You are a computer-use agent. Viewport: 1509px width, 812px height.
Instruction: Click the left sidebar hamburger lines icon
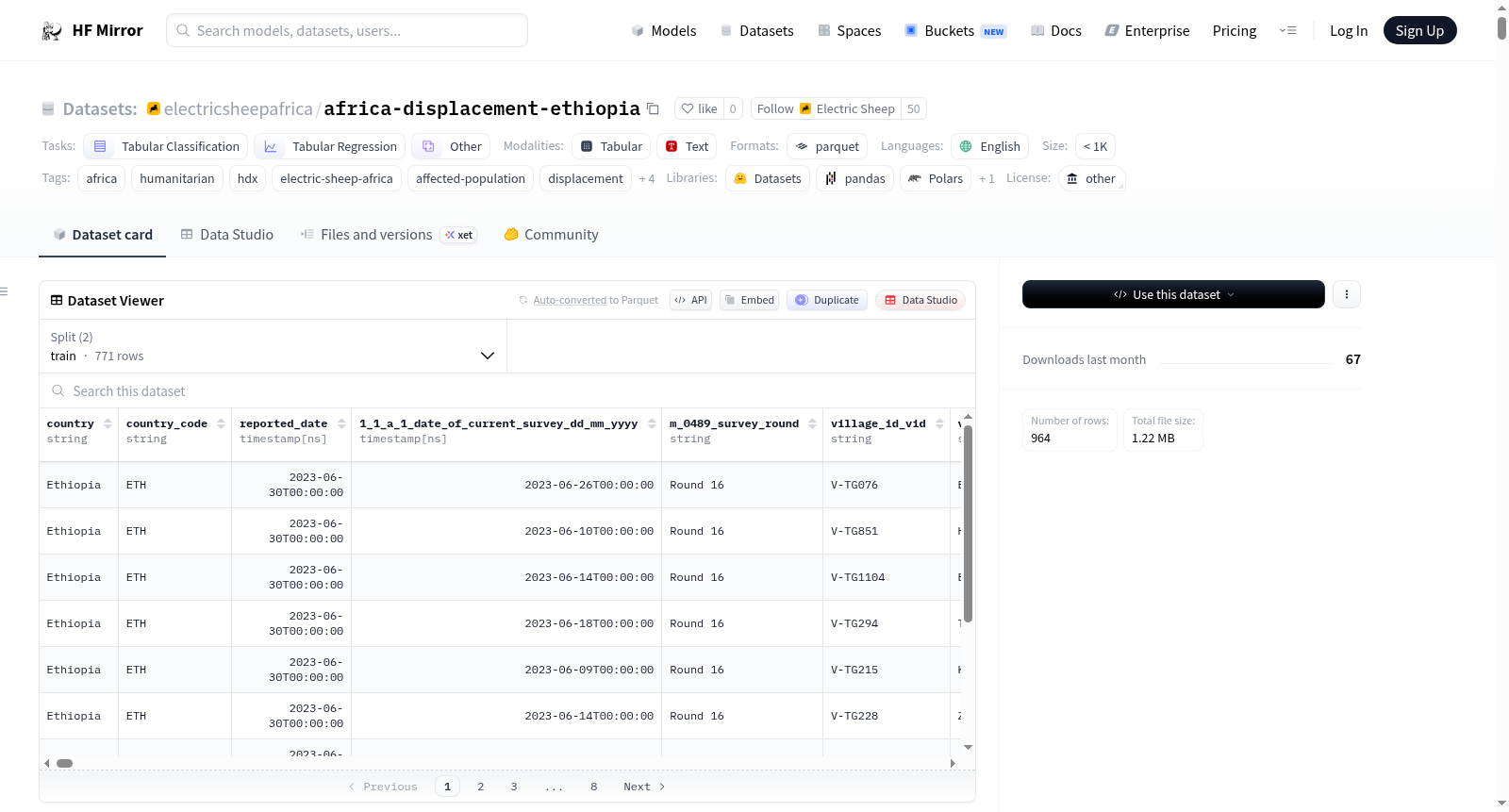4,291
